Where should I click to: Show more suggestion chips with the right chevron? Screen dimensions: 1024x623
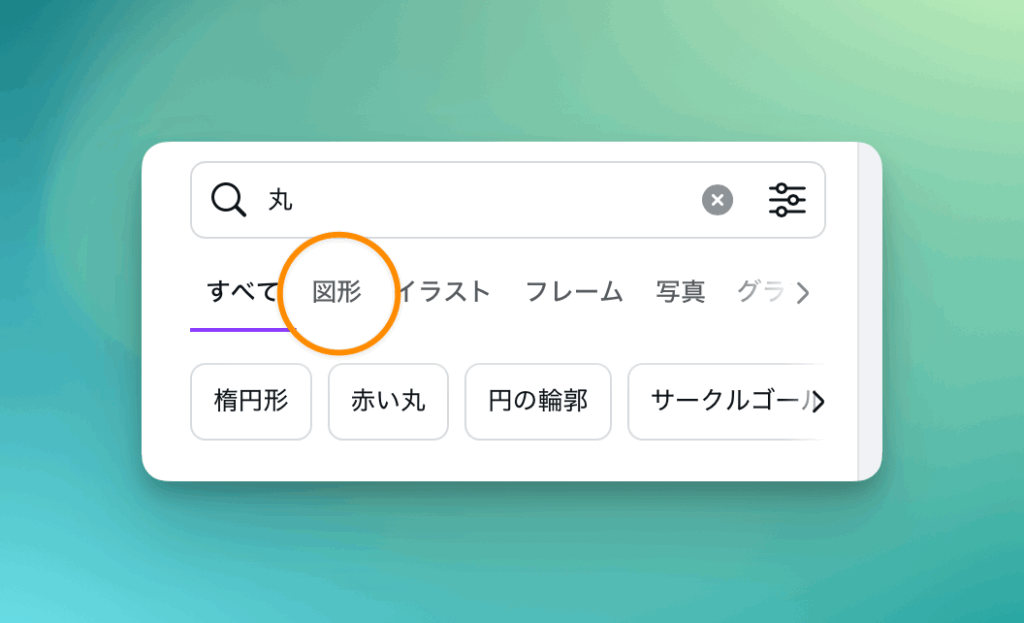819,402
